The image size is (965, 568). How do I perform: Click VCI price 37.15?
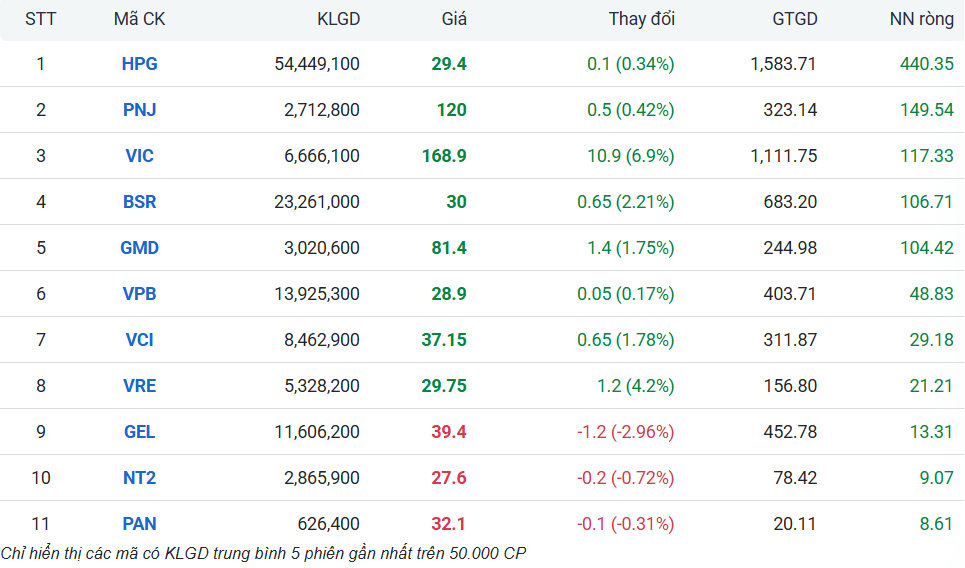(x=444, y=340)
